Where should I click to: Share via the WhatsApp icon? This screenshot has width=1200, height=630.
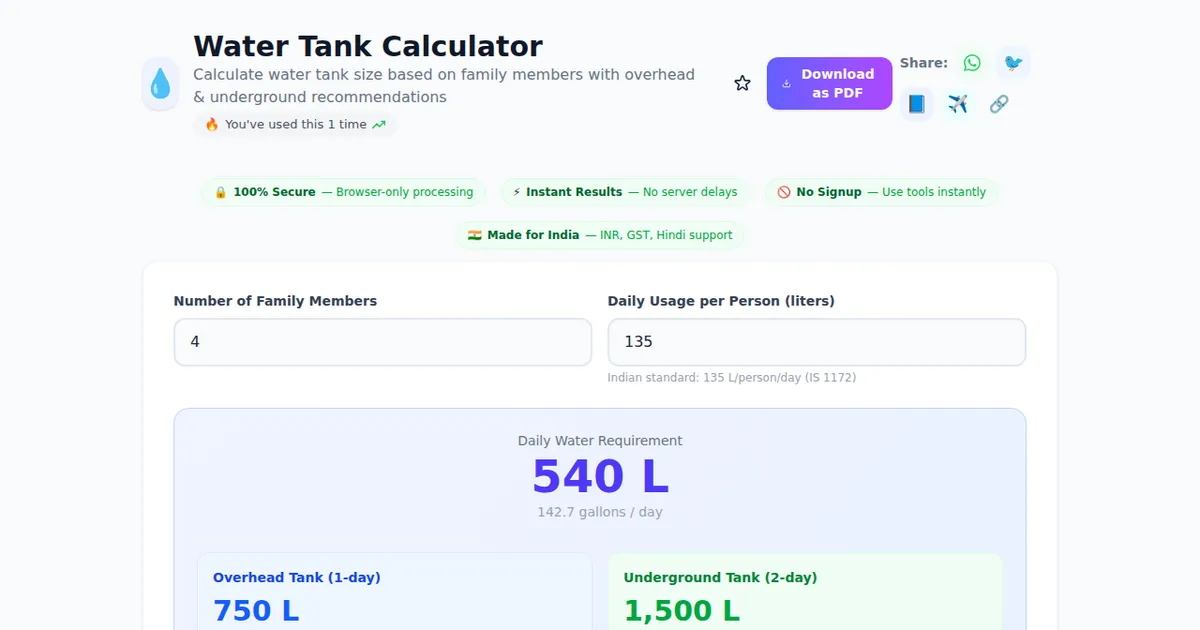[x=972, y=63]
